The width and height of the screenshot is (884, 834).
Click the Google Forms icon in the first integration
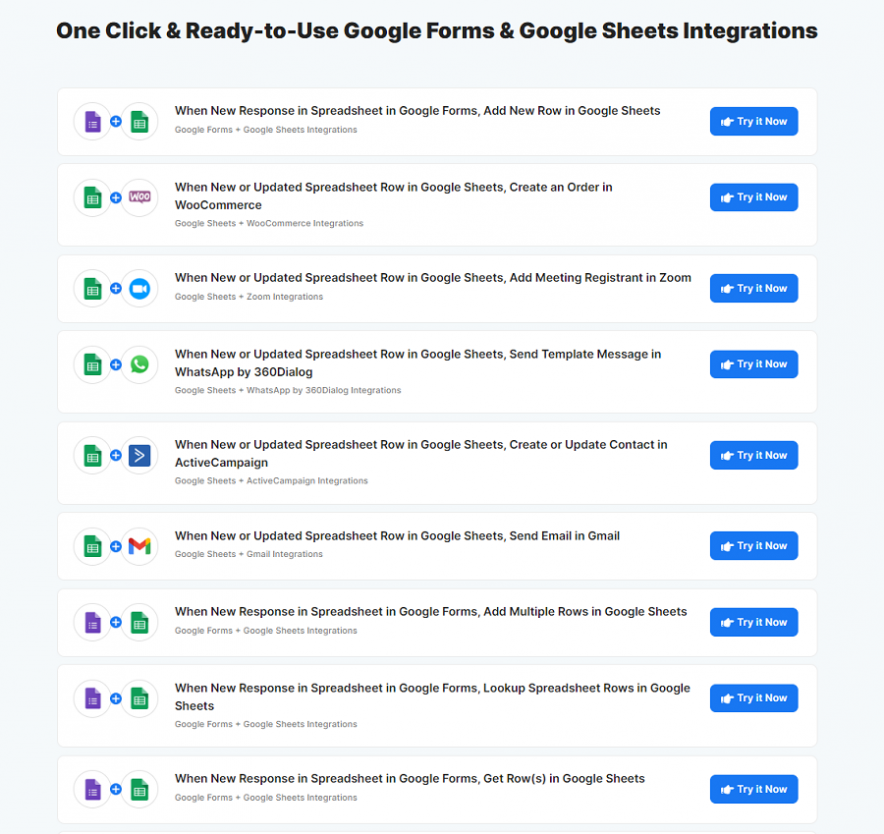click(x=92, y=122)
